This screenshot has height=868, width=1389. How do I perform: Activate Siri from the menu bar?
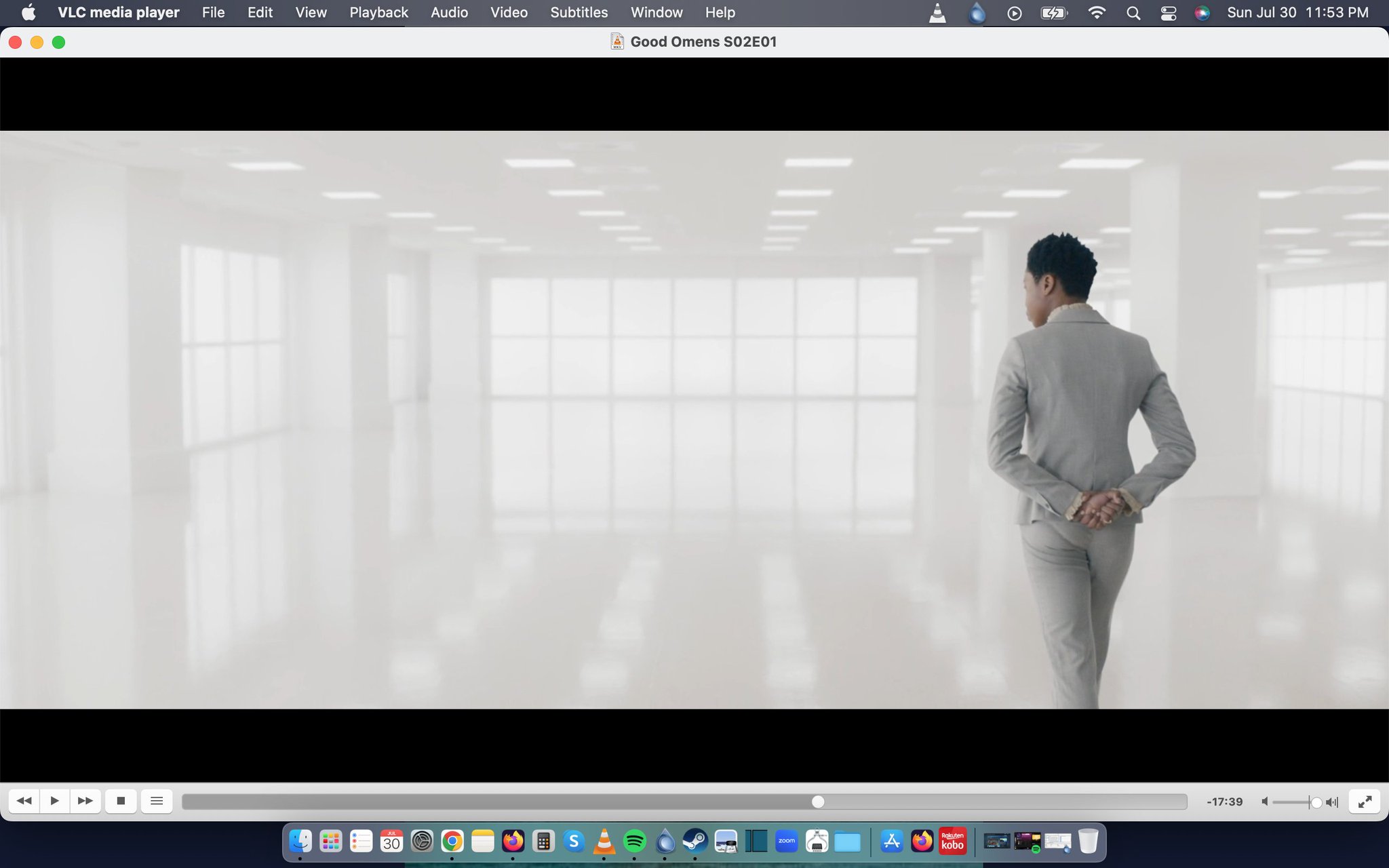click(x=1202, y=13)
